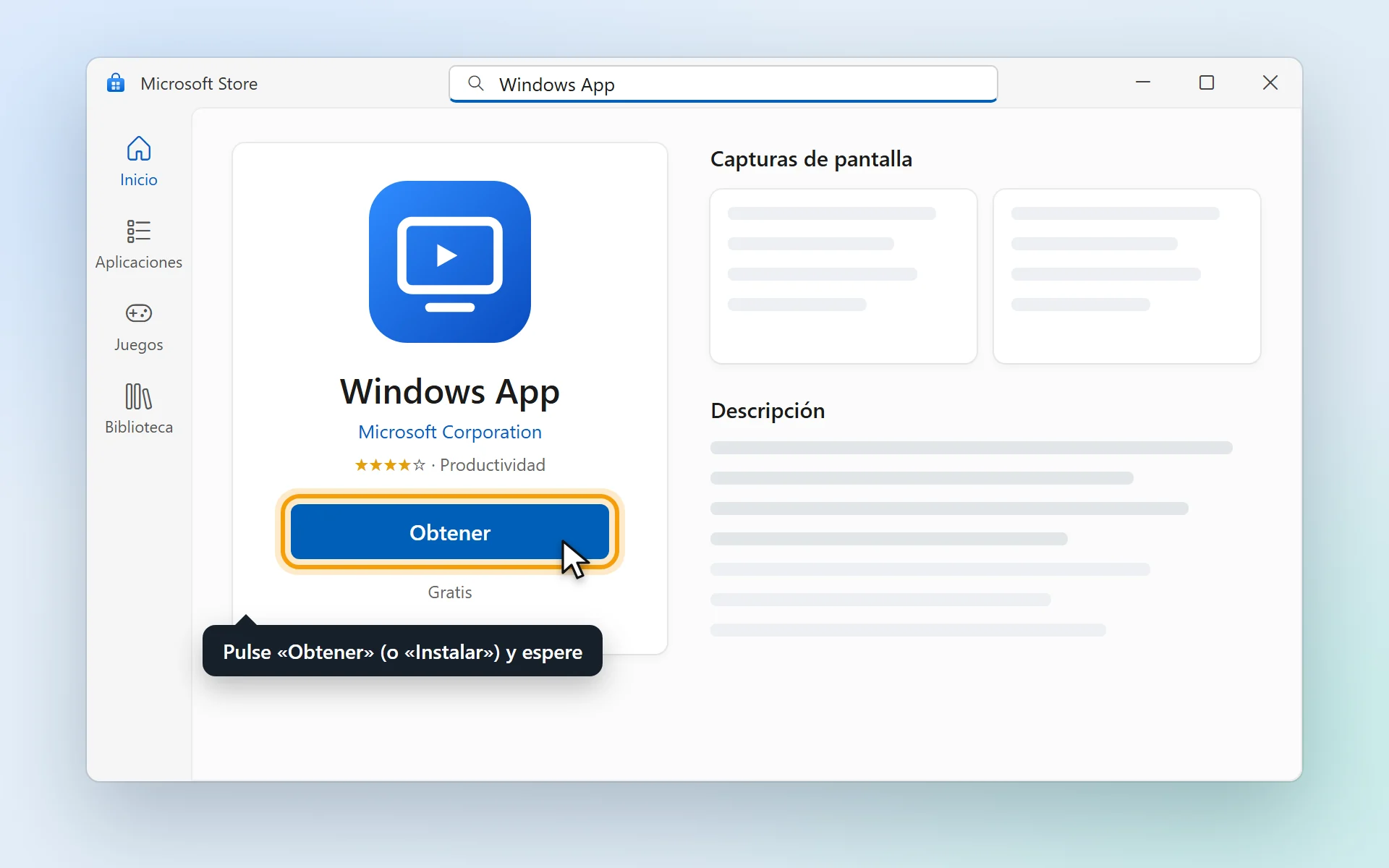Viewport: 1389px width, 868px height.
Task: Open the second screenshot thumbnail
Action: pyautogui.click(x=1127, y=276)
